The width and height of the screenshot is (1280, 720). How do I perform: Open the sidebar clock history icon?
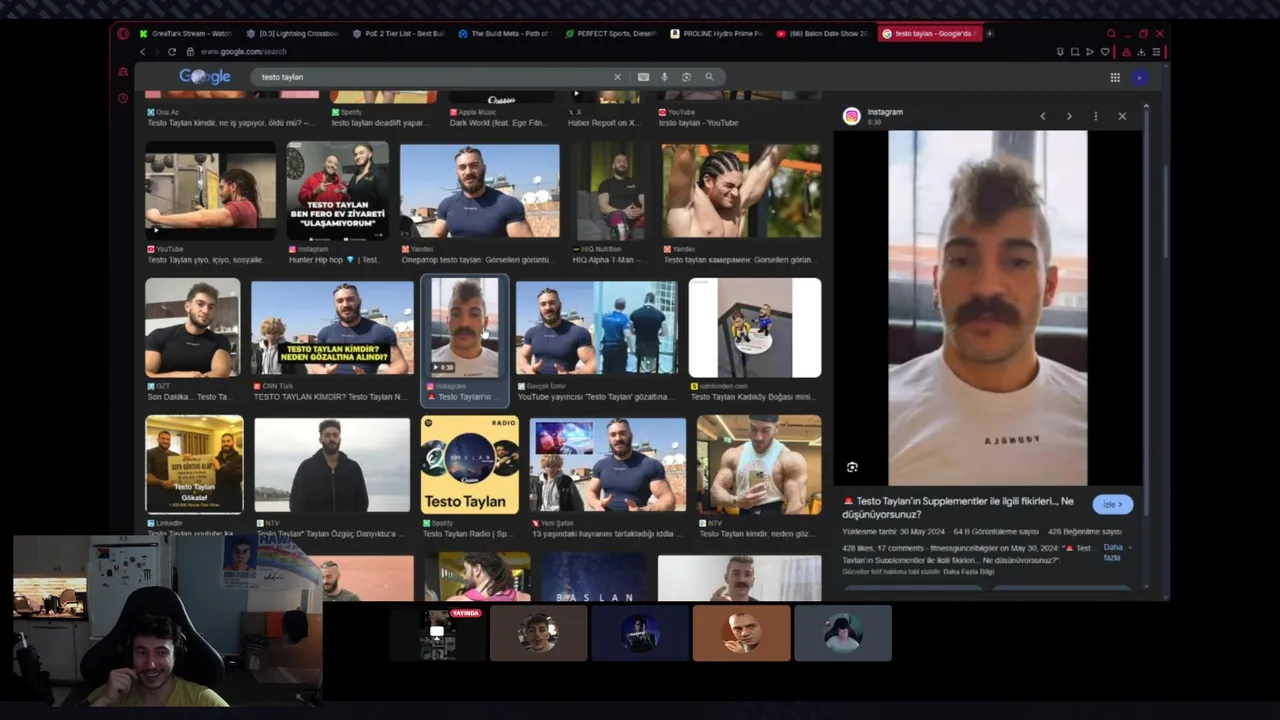[123, 98]
